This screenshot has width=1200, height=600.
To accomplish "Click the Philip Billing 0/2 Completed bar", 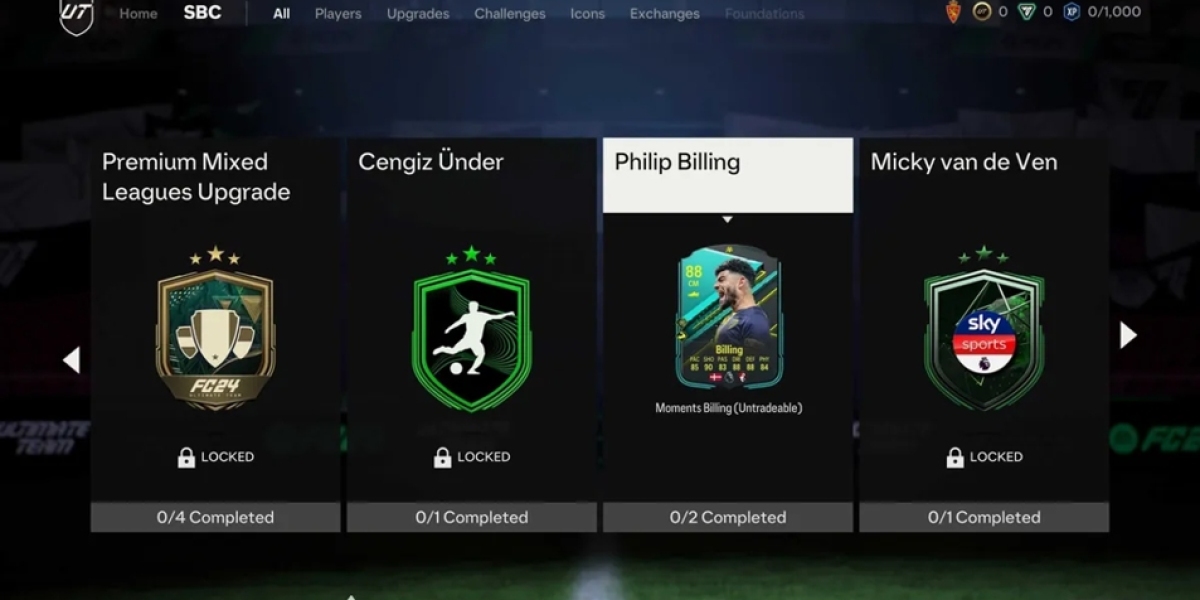I will click(x=728, y=517).
